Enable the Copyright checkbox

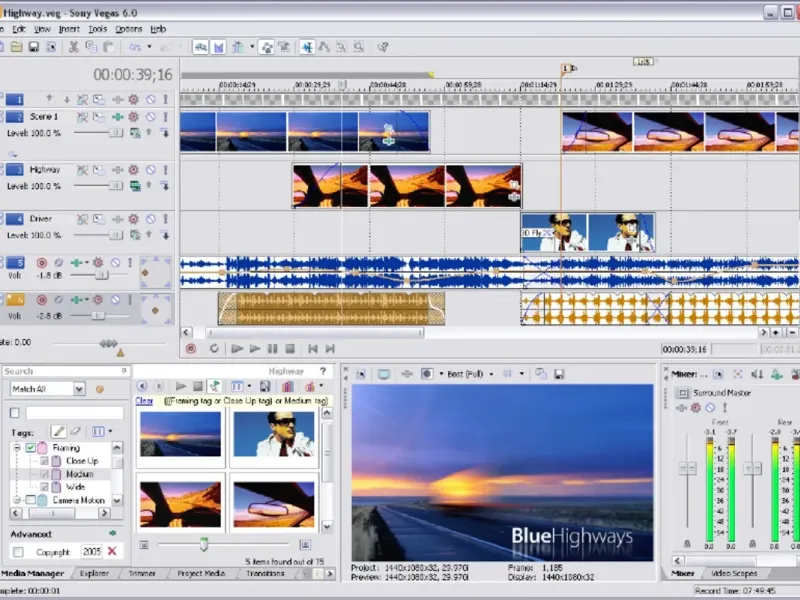click(x=18, y=552)
